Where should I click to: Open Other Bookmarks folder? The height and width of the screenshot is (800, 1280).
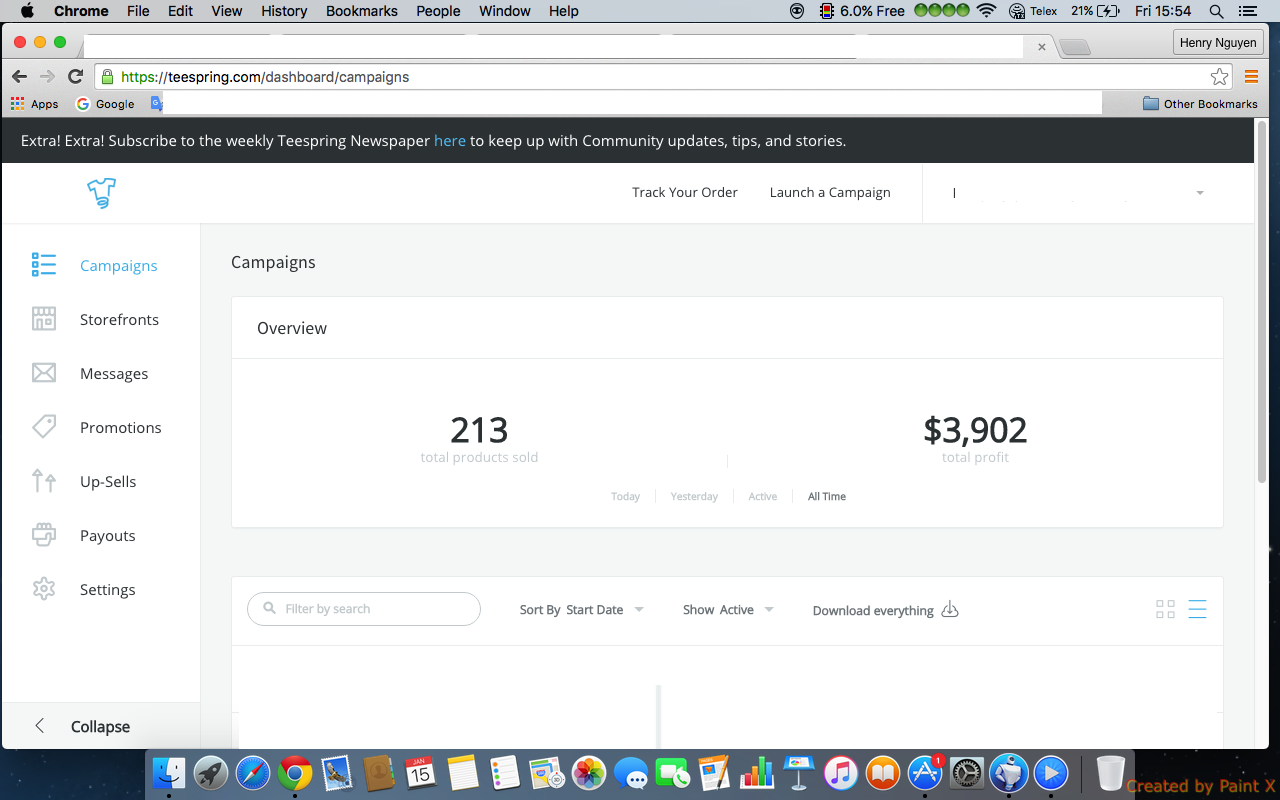pos(1200,104)
